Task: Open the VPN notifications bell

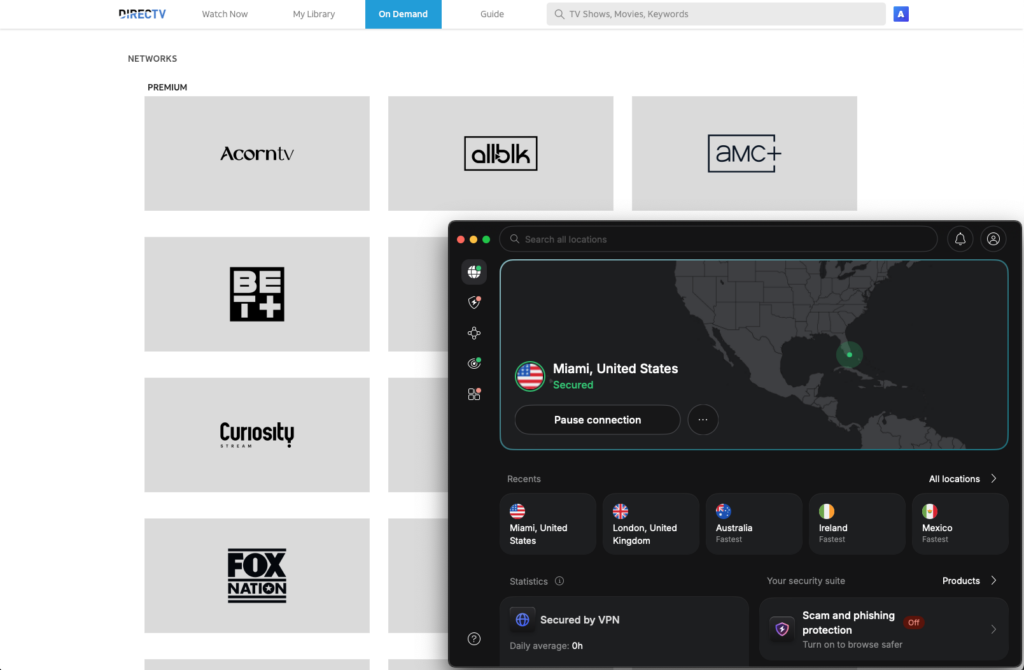Action: (x=960, y=239)
